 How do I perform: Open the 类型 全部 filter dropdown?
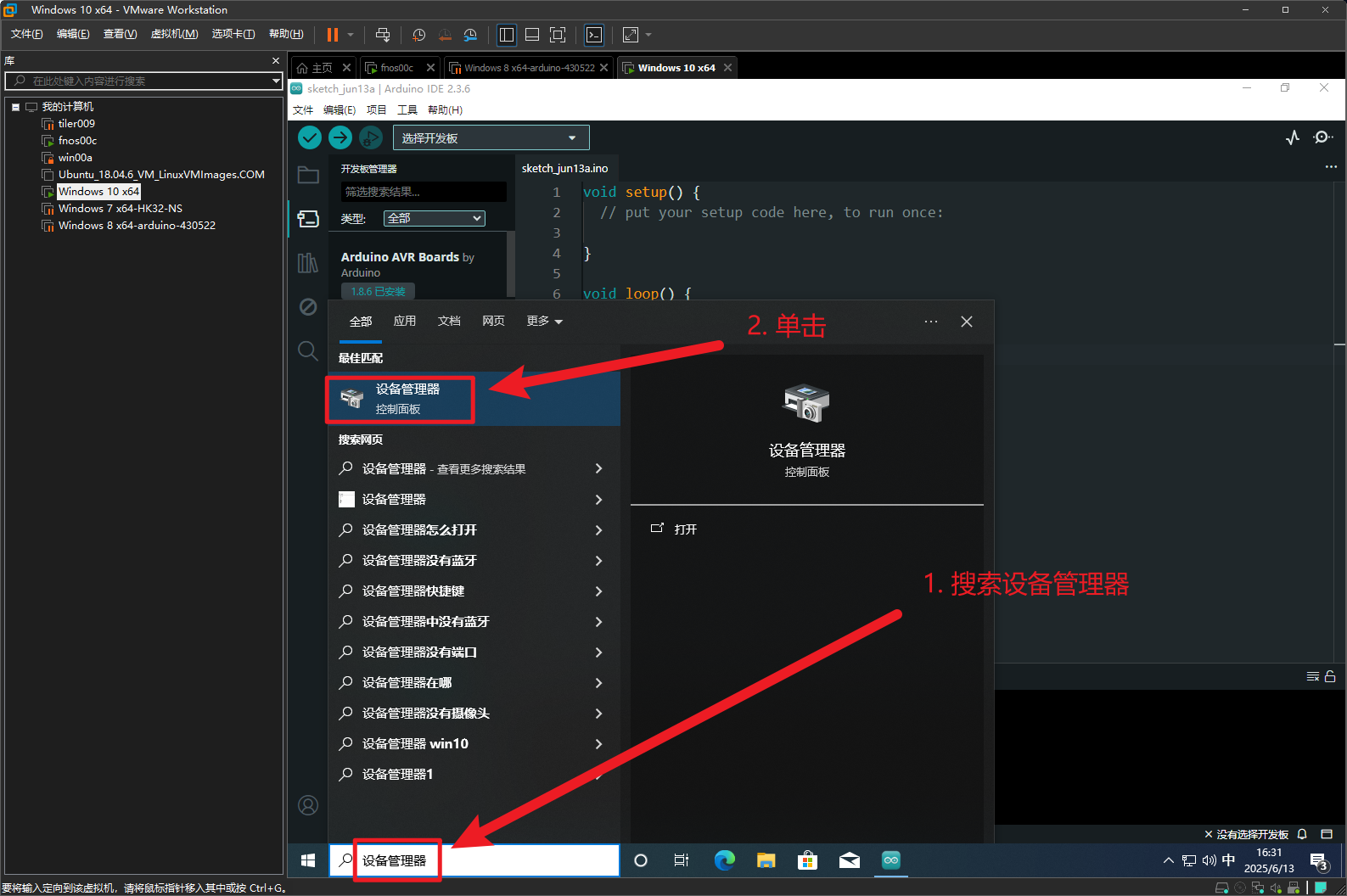pos(434,218)
